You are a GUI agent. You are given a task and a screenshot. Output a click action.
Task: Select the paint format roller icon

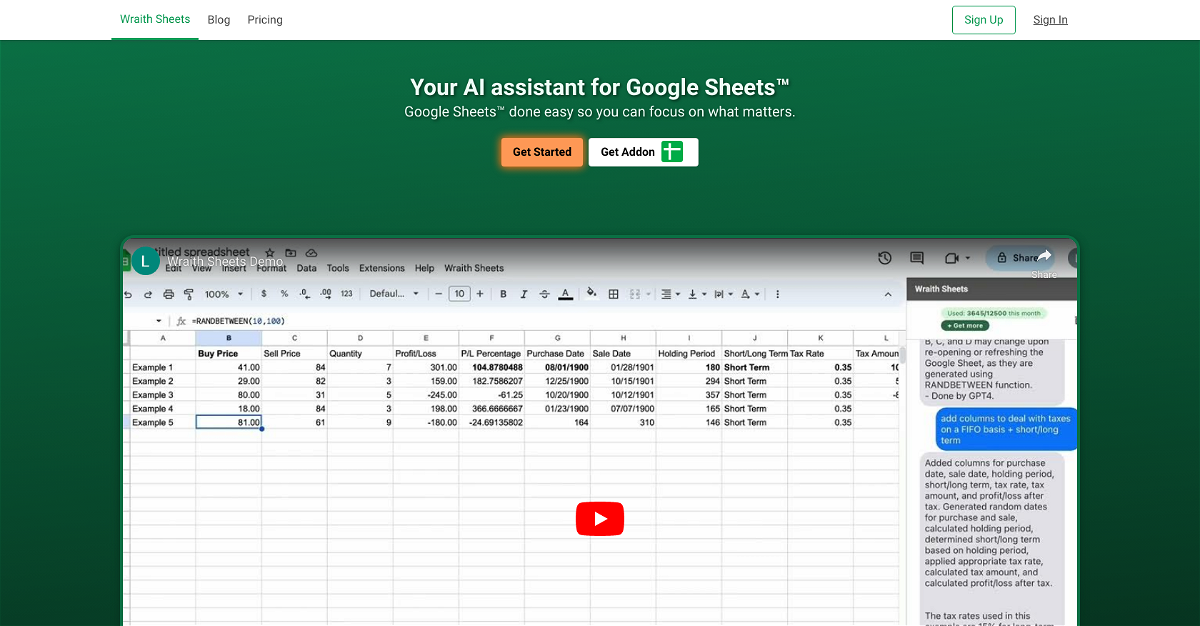point(188,294)
